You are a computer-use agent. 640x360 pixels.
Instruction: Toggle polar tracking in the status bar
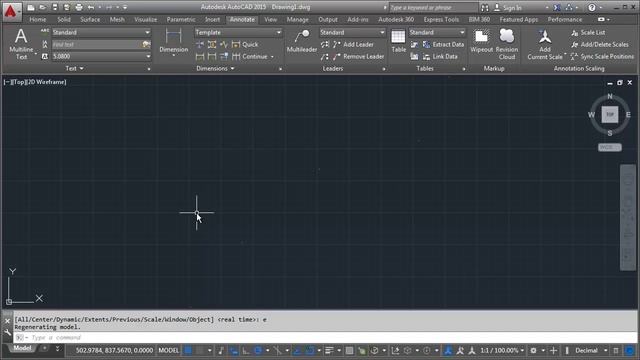point(258,351)
